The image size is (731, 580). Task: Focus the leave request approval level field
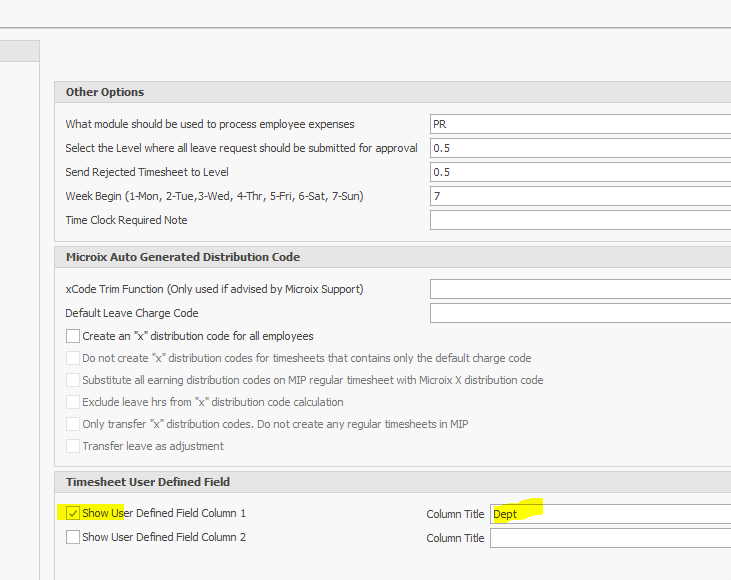point(580,148)
